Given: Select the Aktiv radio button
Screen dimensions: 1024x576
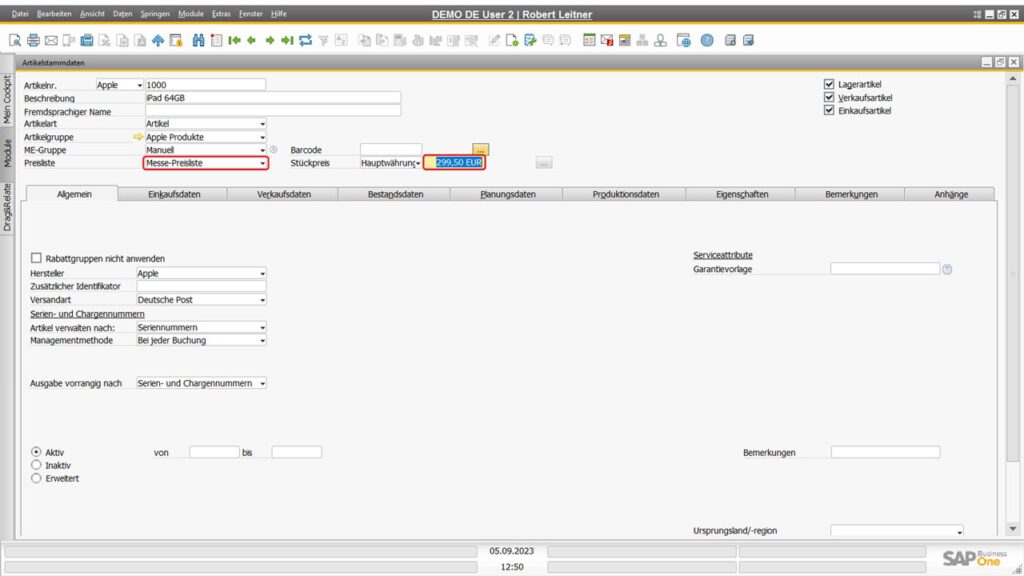Looking at the screenshot, I should pos(36,452).
